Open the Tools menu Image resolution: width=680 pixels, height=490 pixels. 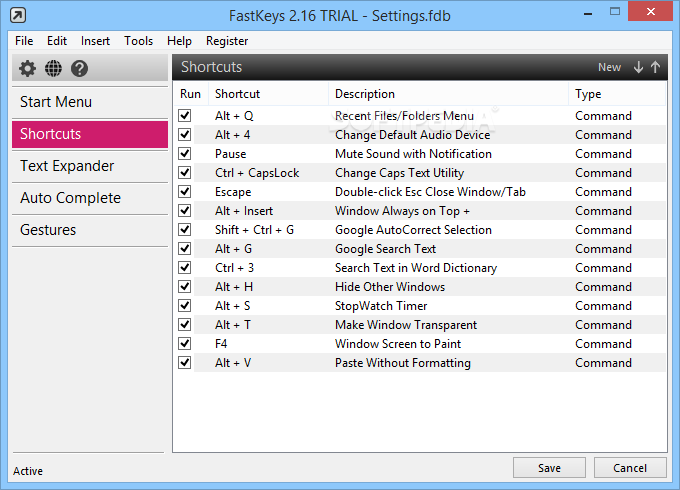tap(138, 41)
